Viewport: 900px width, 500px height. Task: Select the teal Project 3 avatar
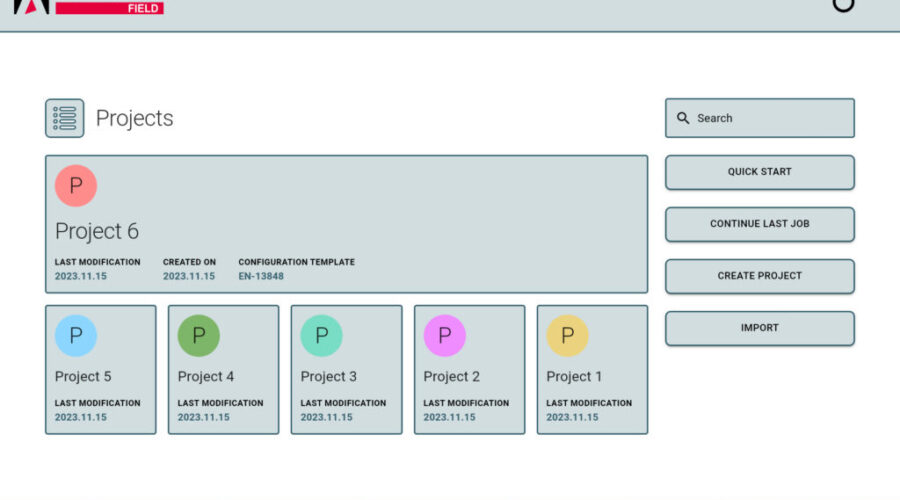[x=322, y=336]
